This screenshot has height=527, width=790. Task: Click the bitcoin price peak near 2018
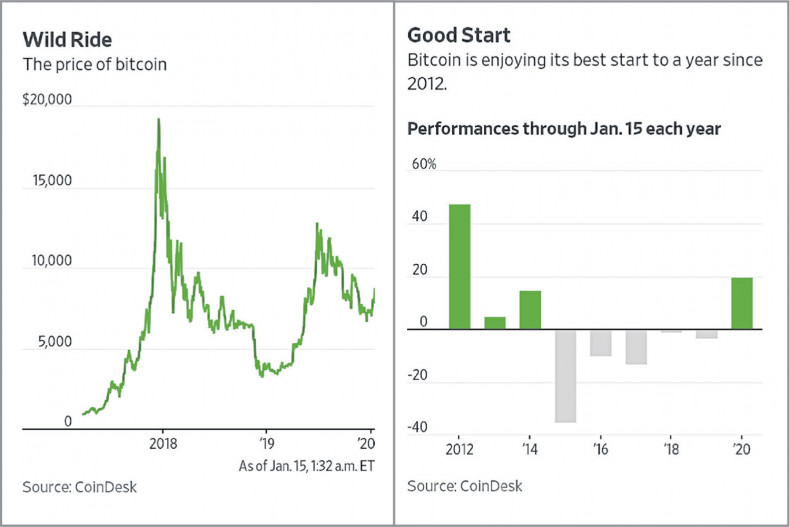point(158,121)
